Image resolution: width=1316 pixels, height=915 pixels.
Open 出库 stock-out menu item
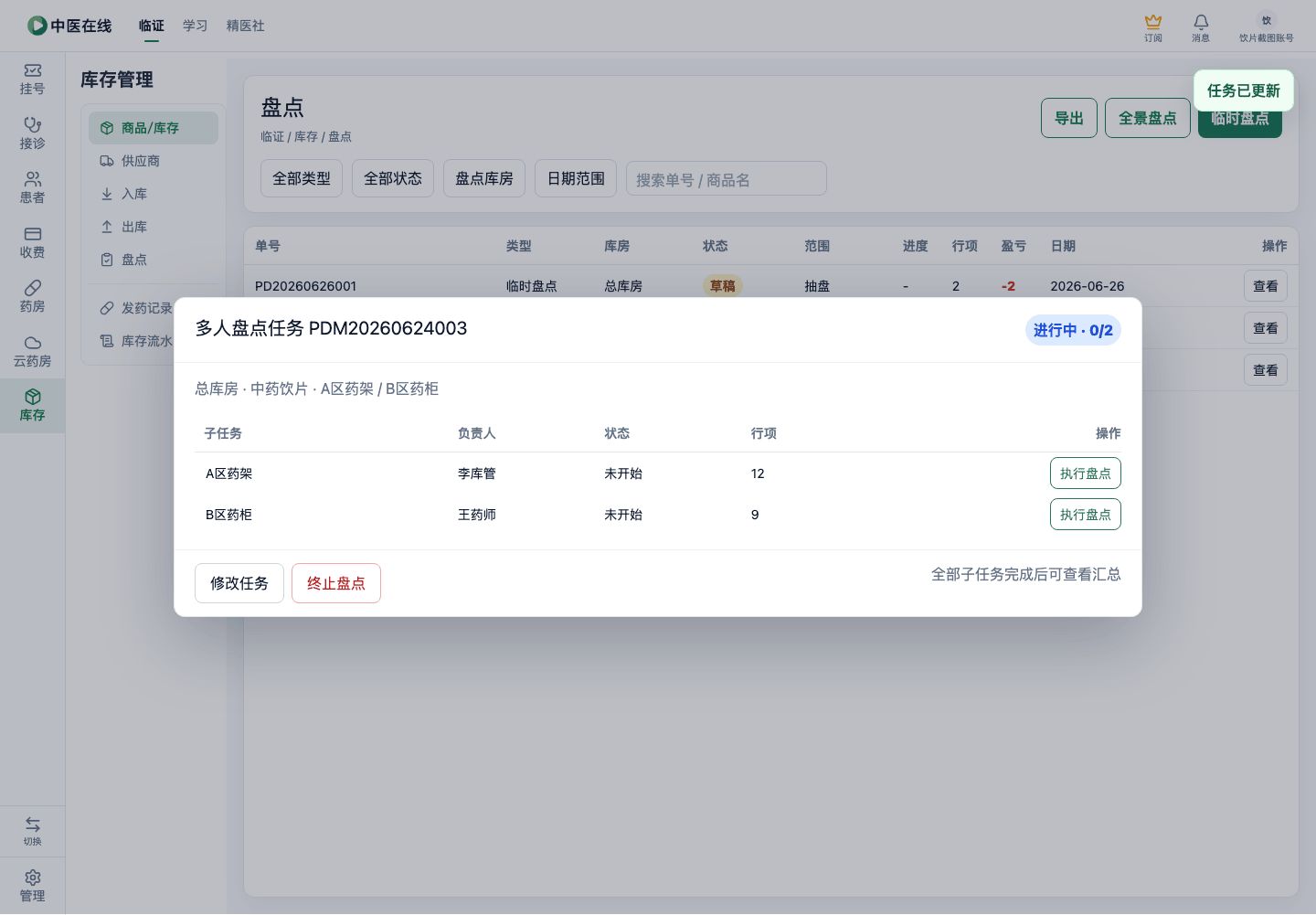(154, 227)
